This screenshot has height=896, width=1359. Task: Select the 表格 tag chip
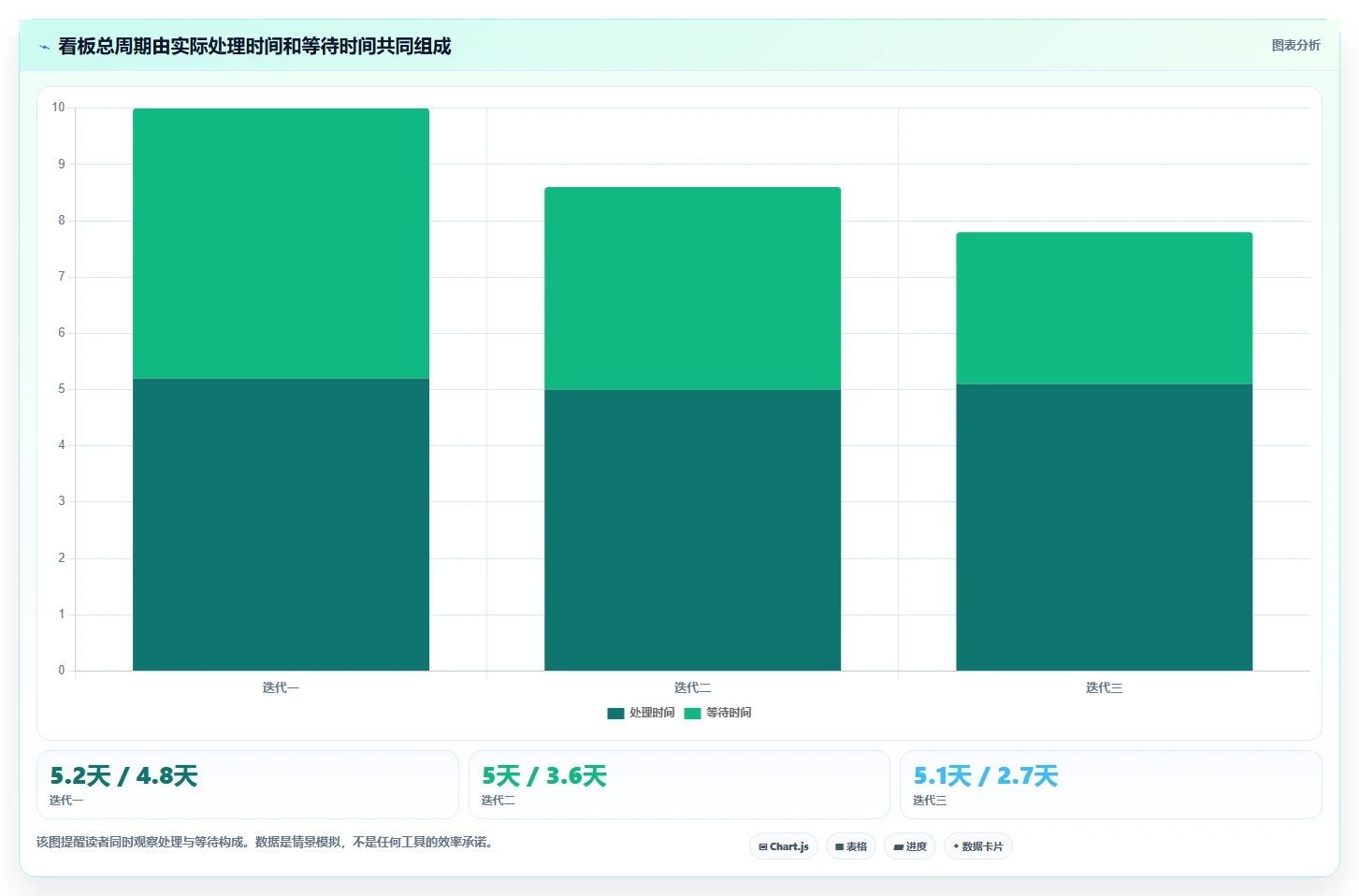851,846
